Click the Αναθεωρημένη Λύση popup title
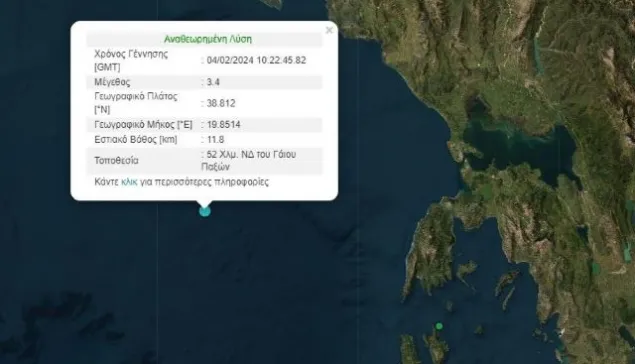The width and height of the screenshot is (635, 364). pos(208,39)
